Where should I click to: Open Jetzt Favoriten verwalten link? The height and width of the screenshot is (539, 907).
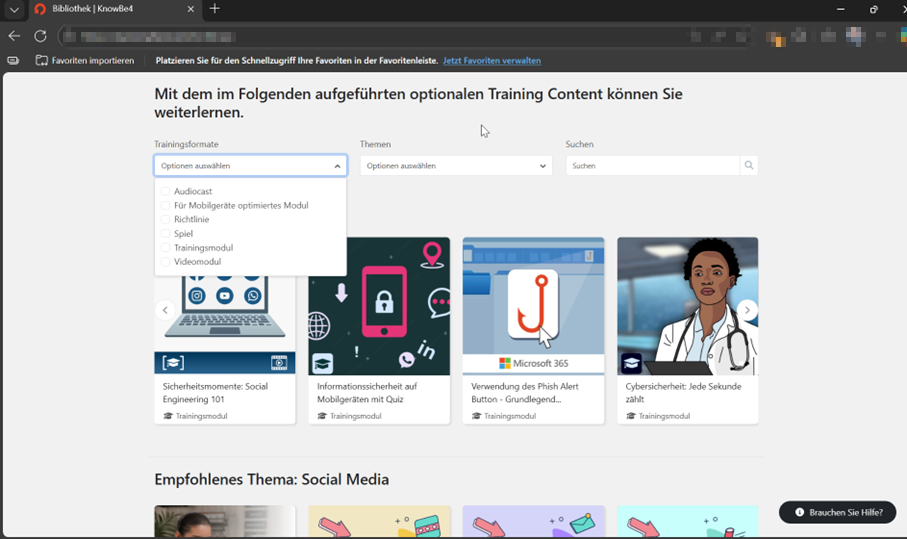point(491,61)
